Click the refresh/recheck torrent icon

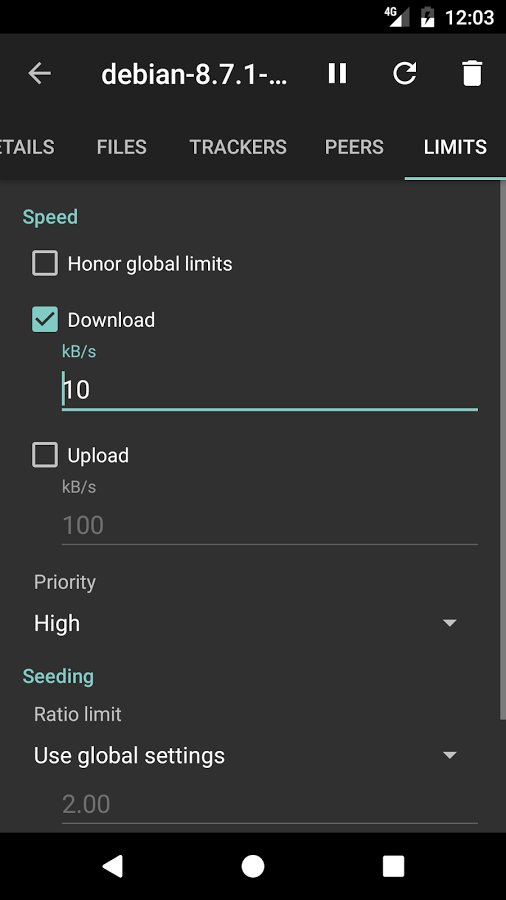coord(404,73)
